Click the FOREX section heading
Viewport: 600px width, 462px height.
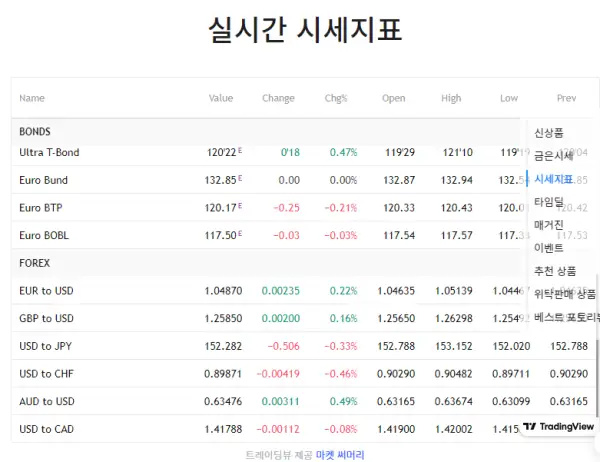tap(34, 263)
